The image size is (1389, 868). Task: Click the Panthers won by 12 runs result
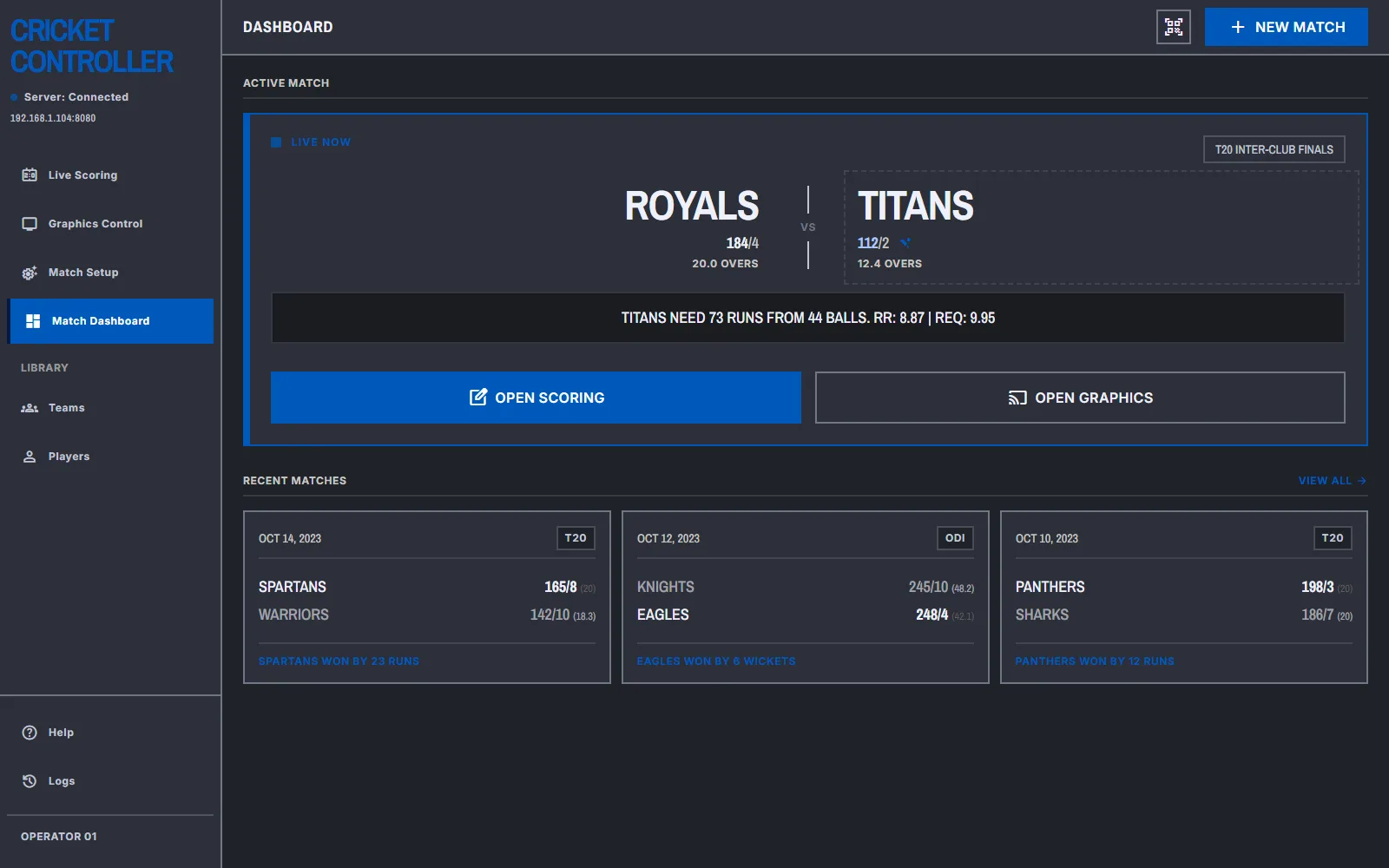click(1095, 661)
